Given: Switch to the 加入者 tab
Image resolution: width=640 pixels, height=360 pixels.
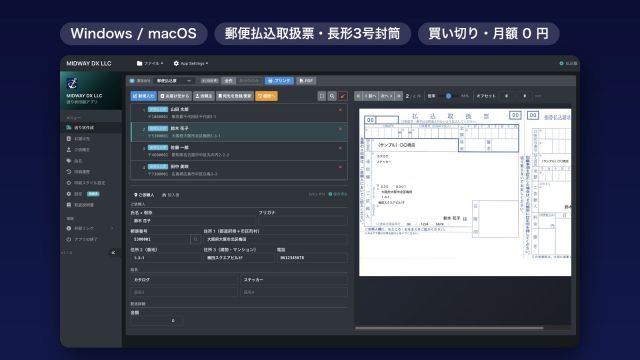Looking at the screenshot, I should [171, 195].
